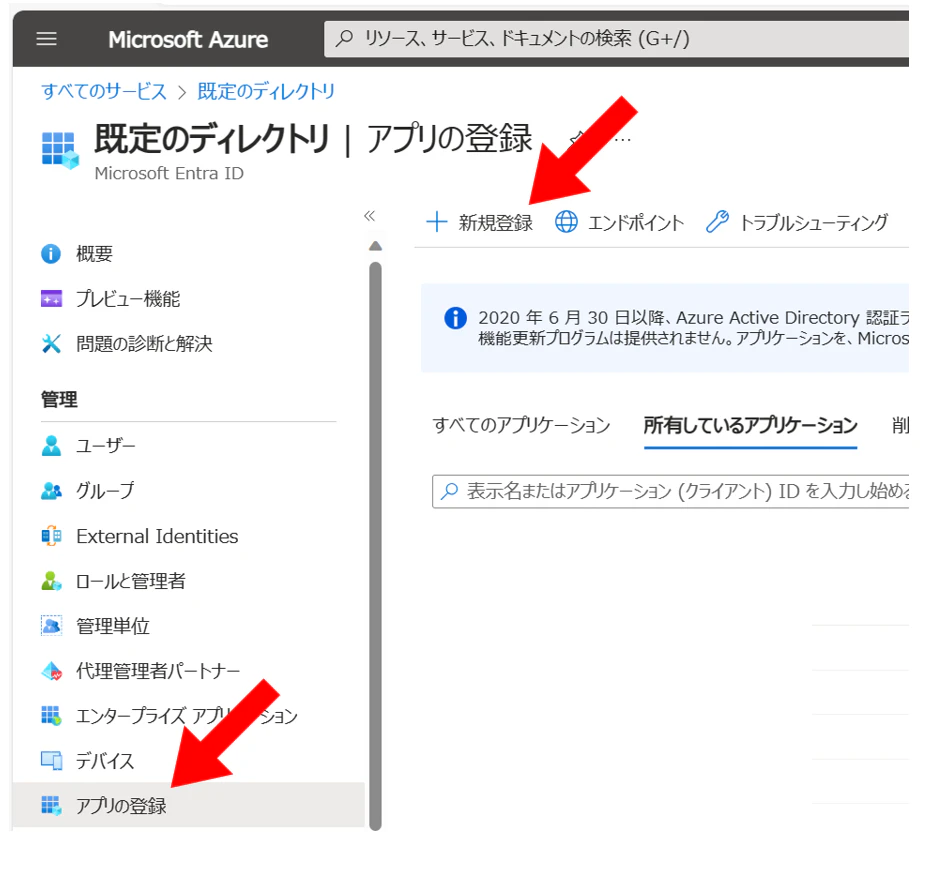The image size is (930, 878).
Task: Focus the global resource search box
Action: point(617,39)
